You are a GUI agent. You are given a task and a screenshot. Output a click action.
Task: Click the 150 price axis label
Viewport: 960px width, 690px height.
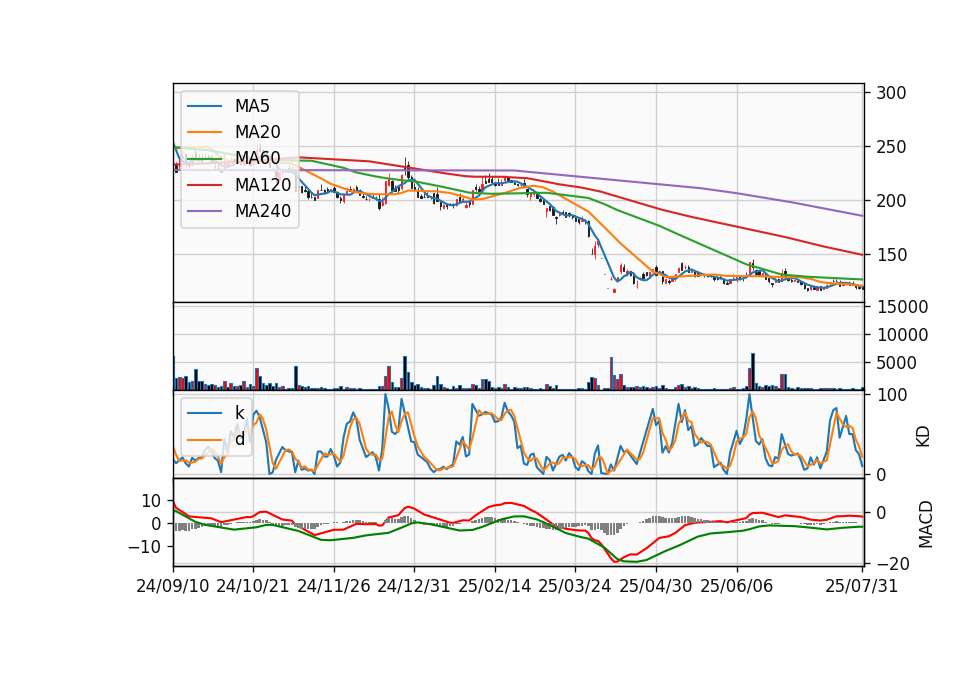[x=891, y=255]
